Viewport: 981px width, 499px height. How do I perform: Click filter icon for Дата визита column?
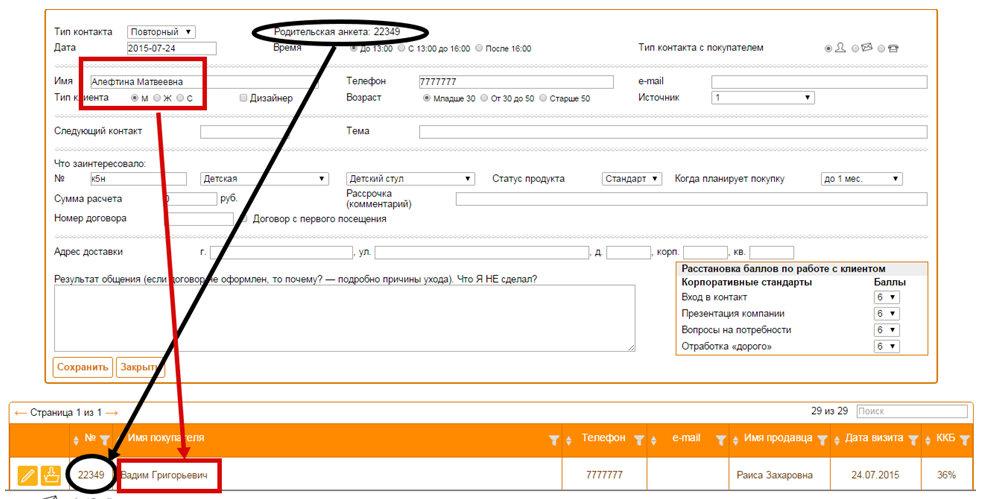click(x=913, y=440)
